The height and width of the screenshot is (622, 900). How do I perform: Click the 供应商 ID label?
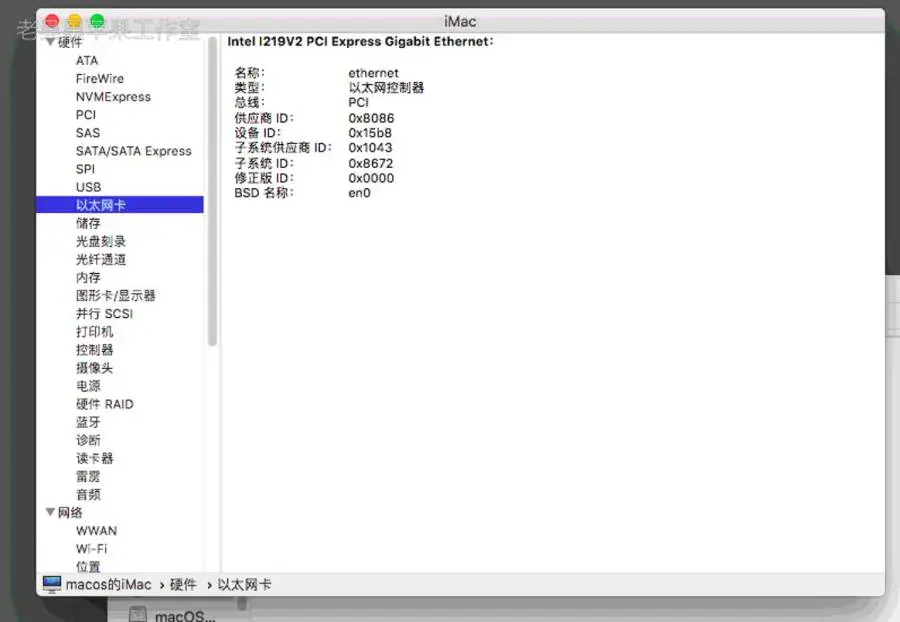[263, 118]
